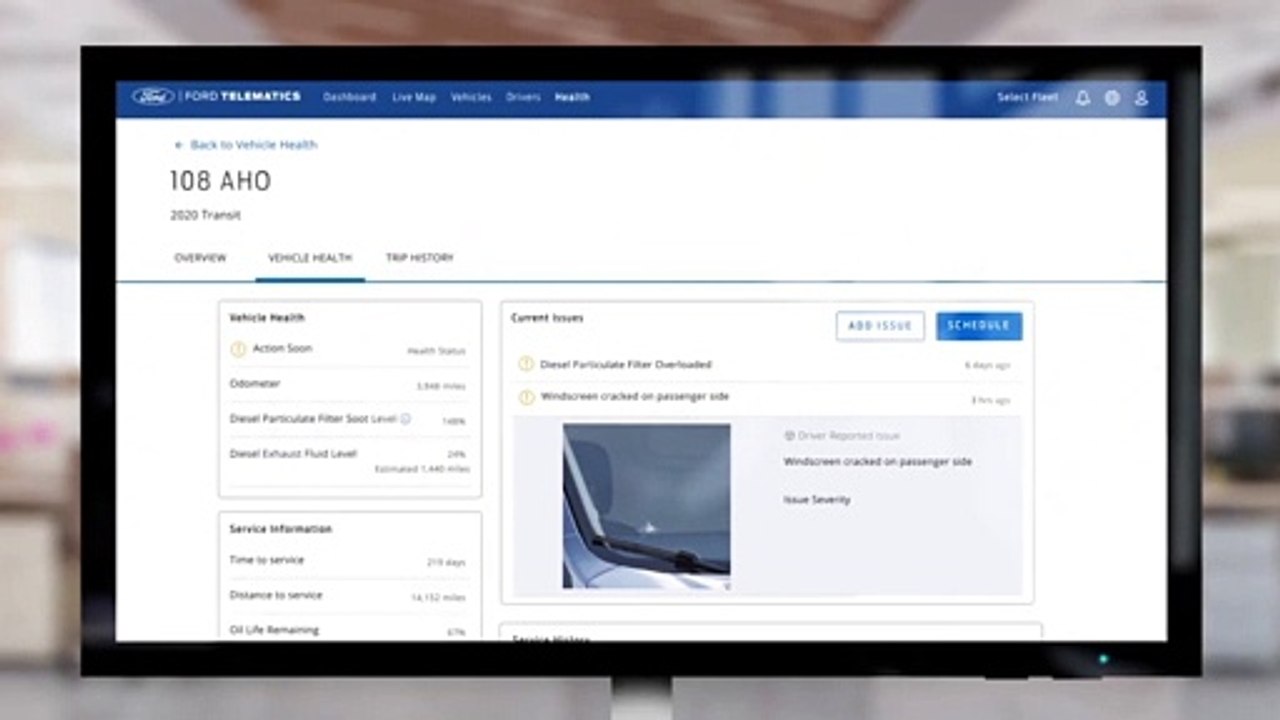1280x720 pixels.
Task: Click the Service Information heading
Action: [x=281, y=529]
